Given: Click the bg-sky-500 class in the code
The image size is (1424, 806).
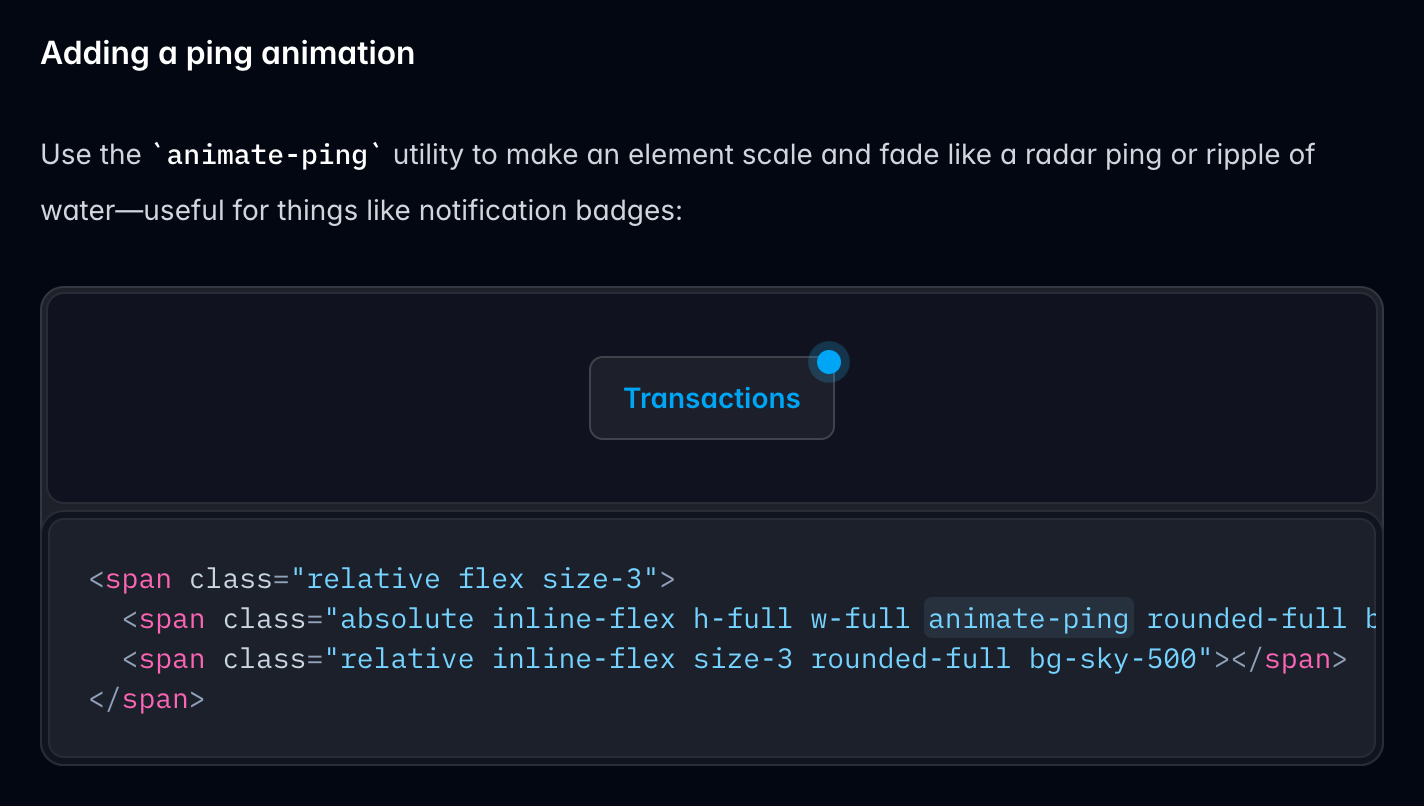Looking at the screenshot, I should click(1112, 659).
